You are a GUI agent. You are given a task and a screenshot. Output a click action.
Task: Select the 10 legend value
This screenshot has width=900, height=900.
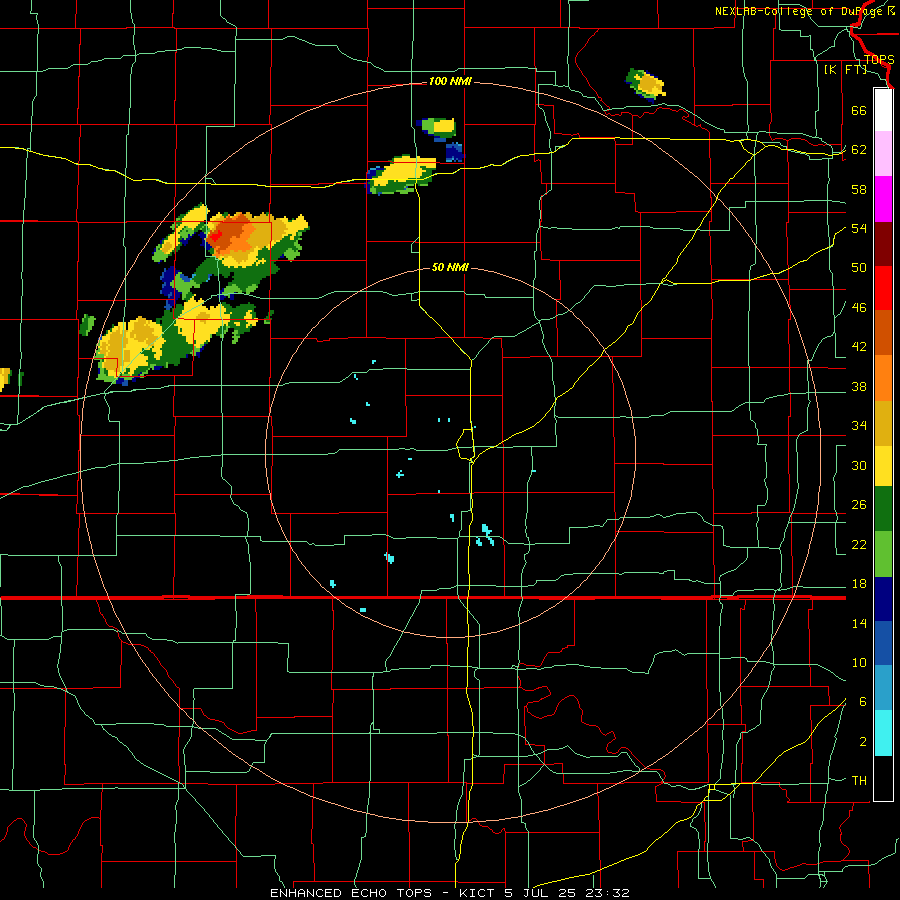click(x=859, y=662)
